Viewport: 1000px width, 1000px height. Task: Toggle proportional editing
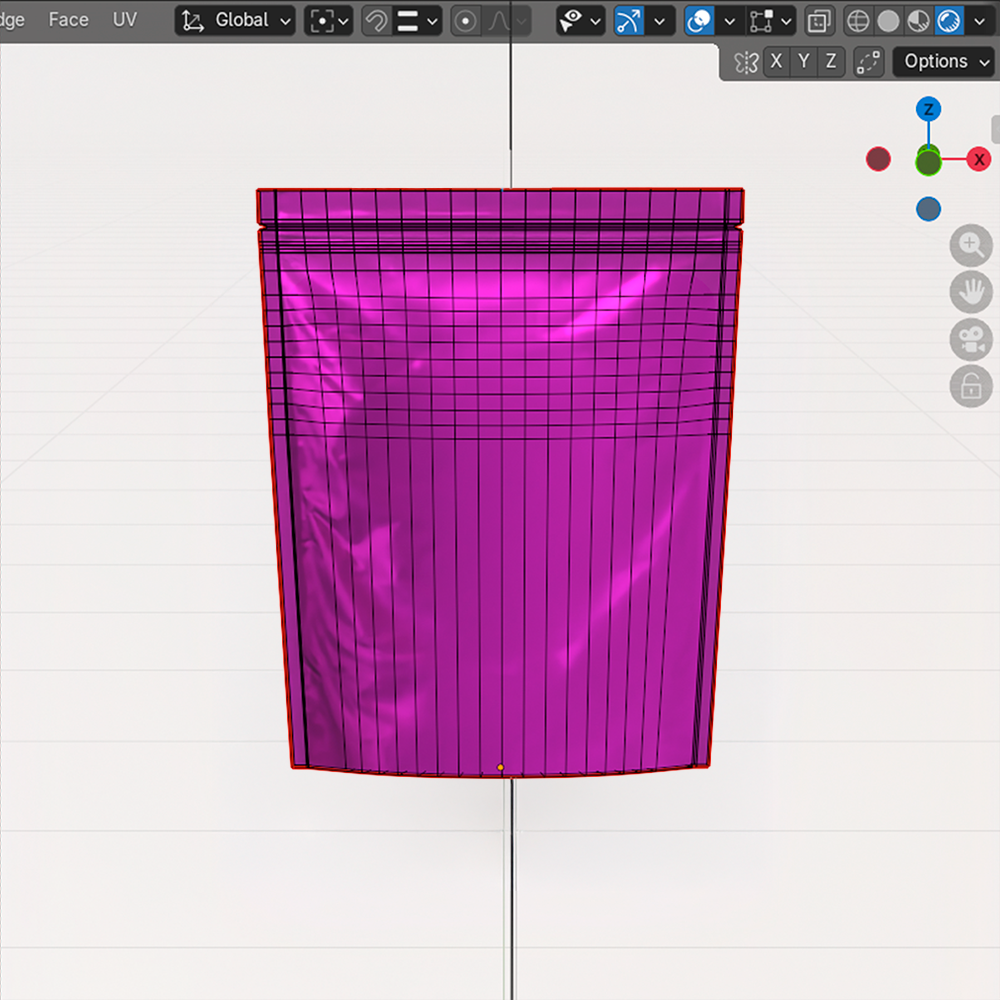[x=466, y=21]
